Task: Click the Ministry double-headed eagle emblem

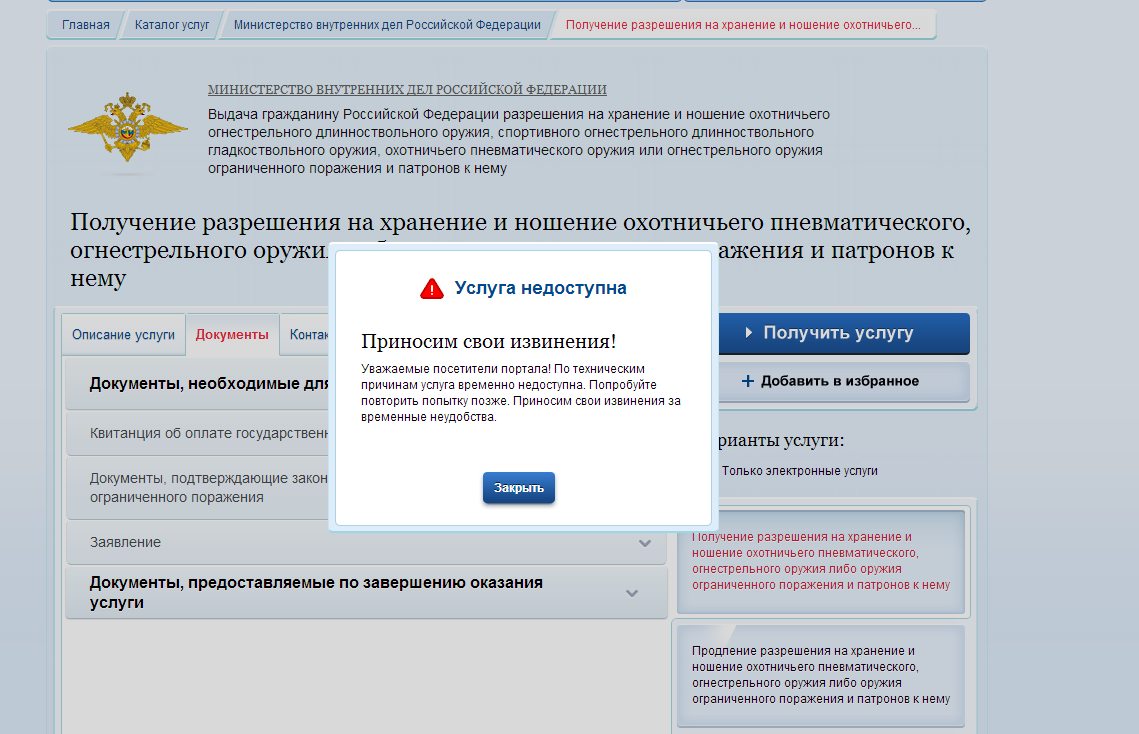Action: coord(127,127)
